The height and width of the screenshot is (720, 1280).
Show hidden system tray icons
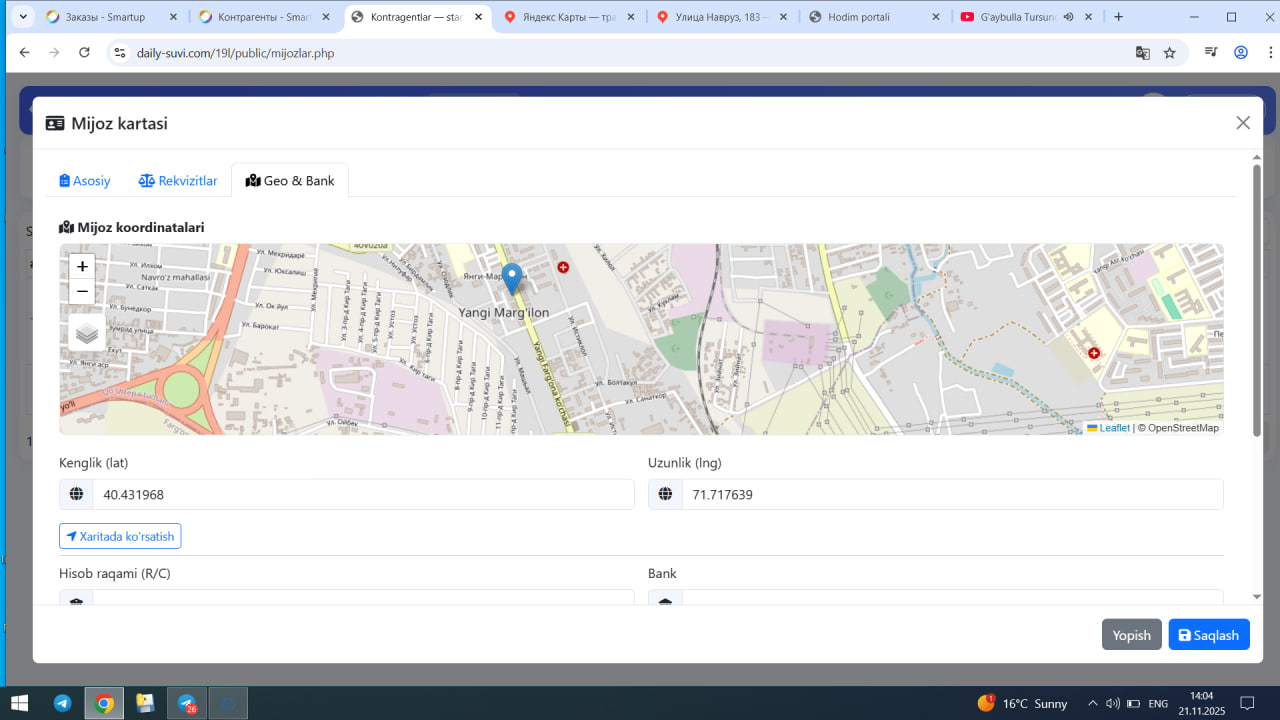[1092, 703]
